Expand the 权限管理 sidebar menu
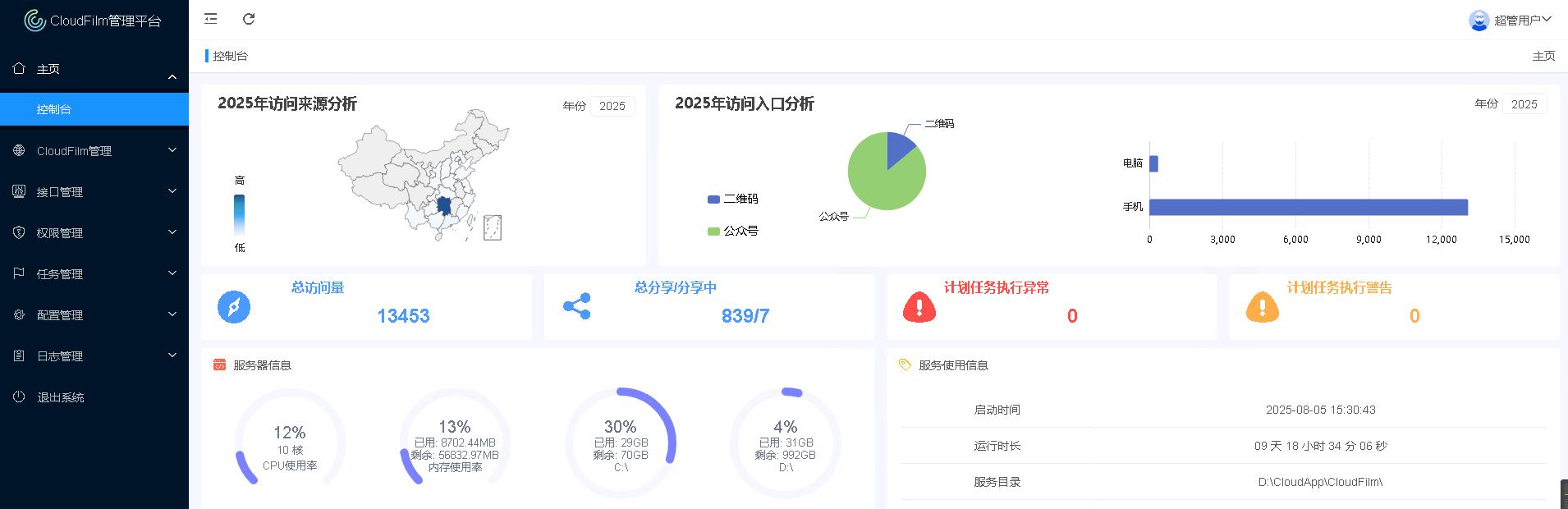Image resolution: width=1568 pixels, height=509 pixels. pos(94,232)
